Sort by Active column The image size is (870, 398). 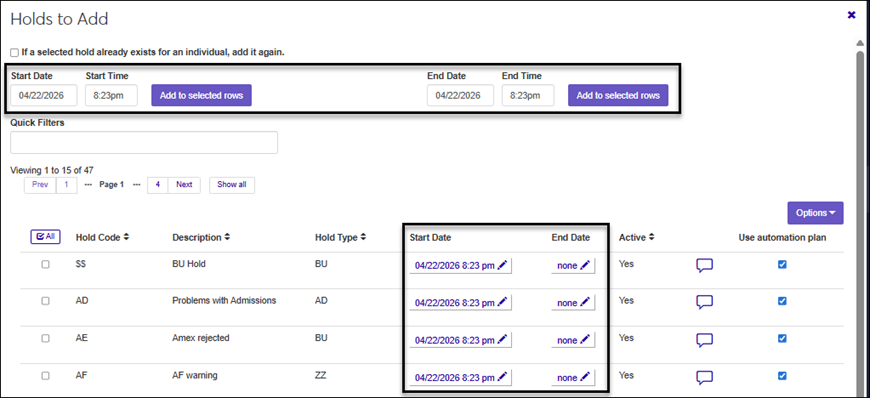(x=636, y=237)
